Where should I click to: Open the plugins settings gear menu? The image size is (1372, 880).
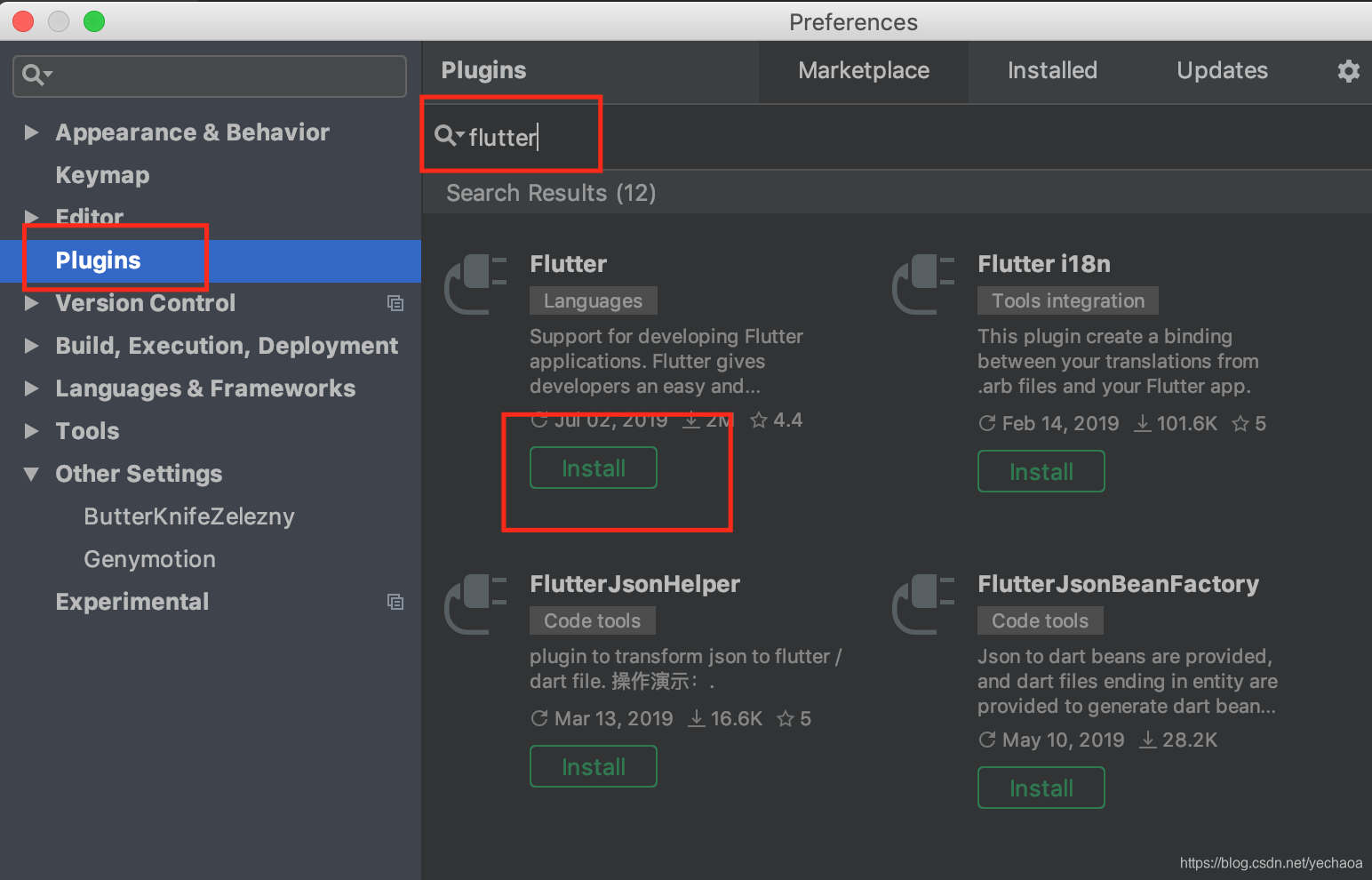point(1348,70)
